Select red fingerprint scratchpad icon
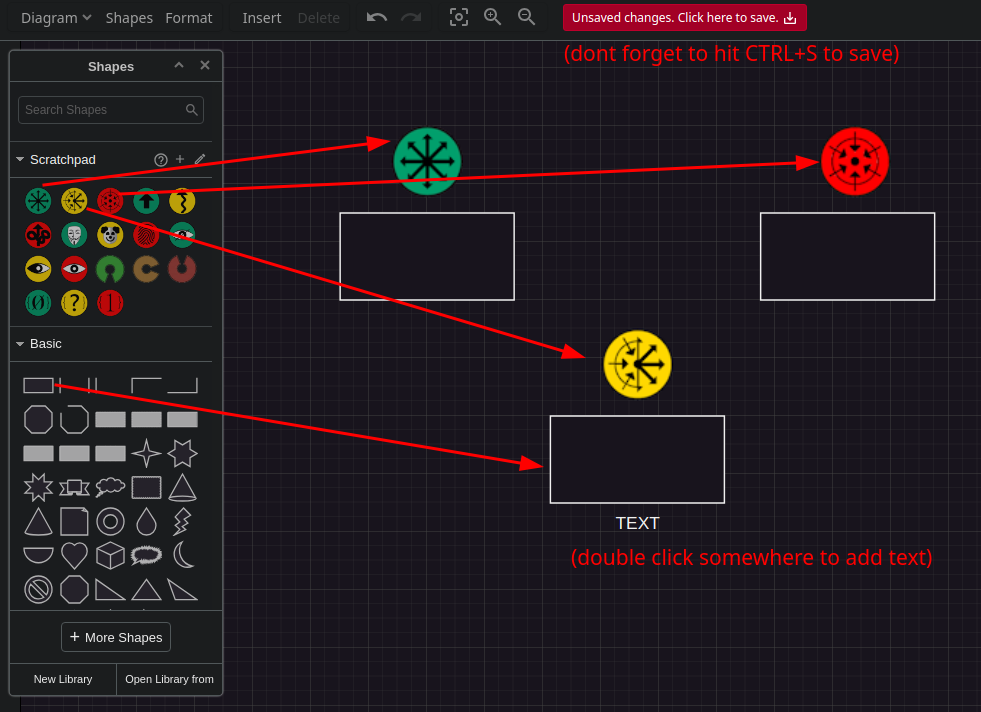 (146, 235)
